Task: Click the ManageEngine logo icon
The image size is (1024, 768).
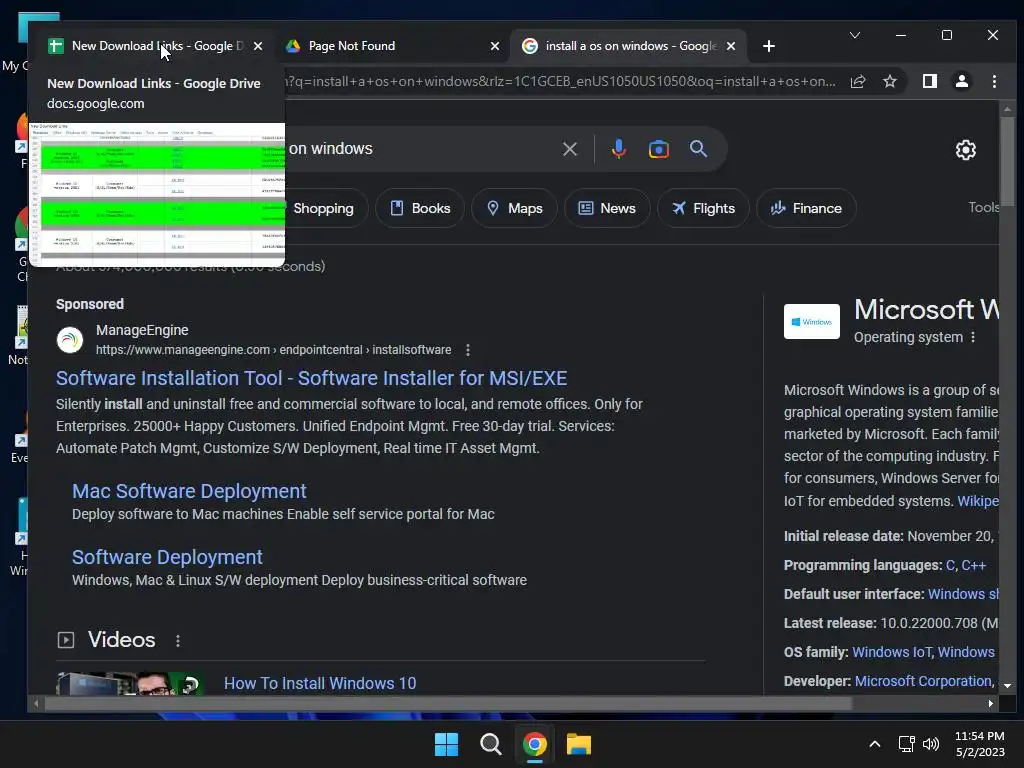Action: click(x=70, y=340)
